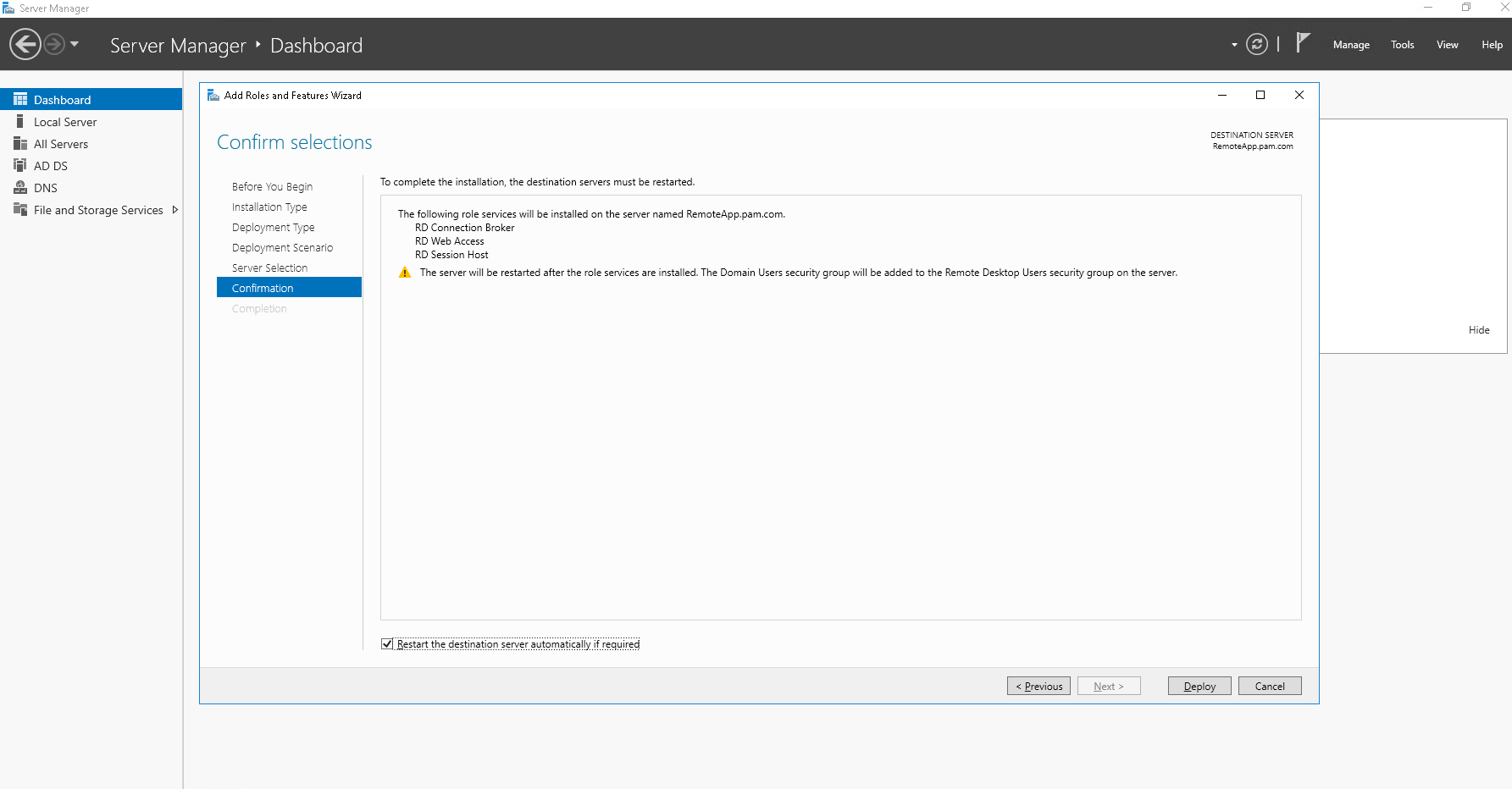Toggle Restart the destination server automatically checkbox
The width and height of the screenshot is (1512, 789).
pos(387,644)
